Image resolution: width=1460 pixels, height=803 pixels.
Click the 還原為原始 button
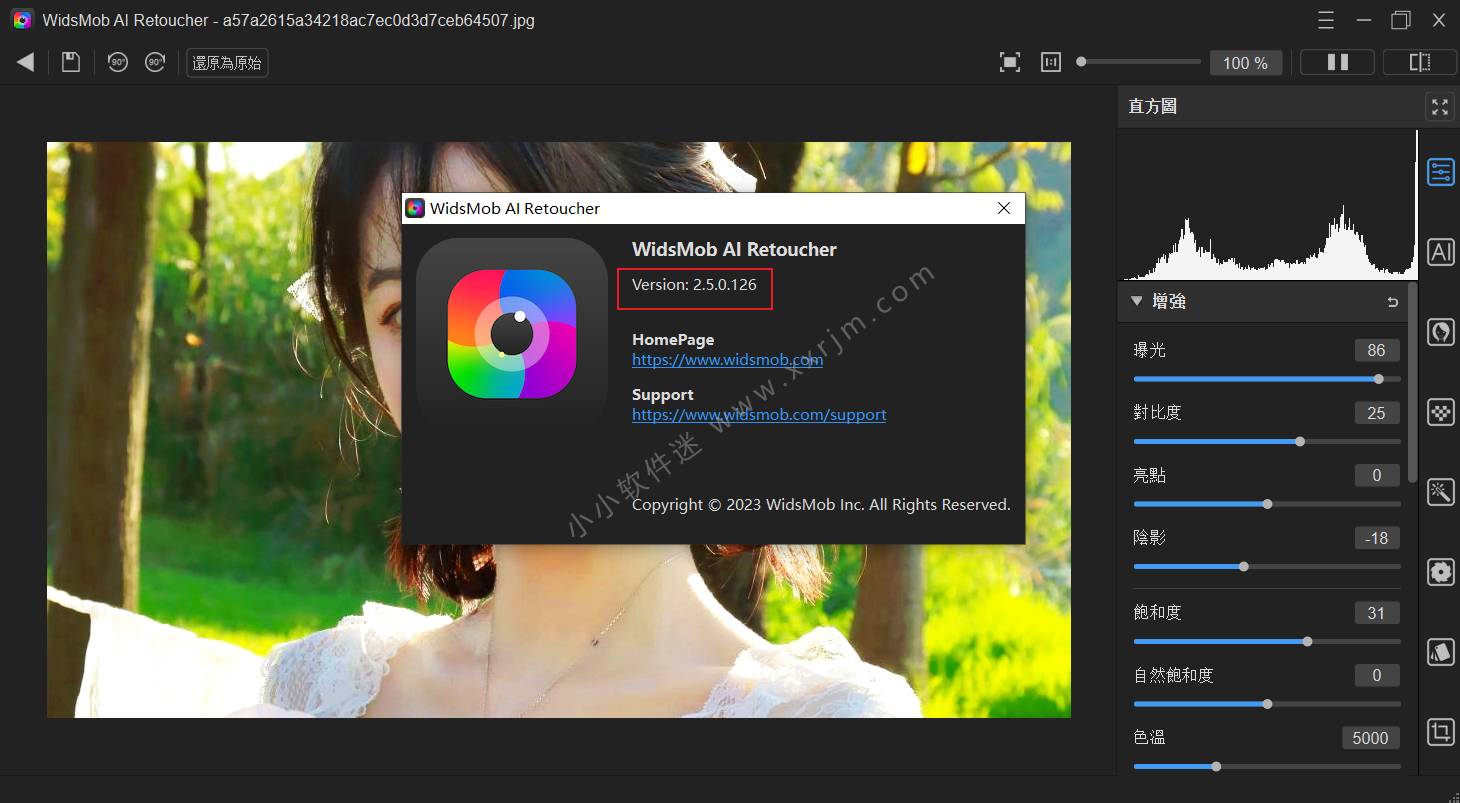(x=227, y=63)
